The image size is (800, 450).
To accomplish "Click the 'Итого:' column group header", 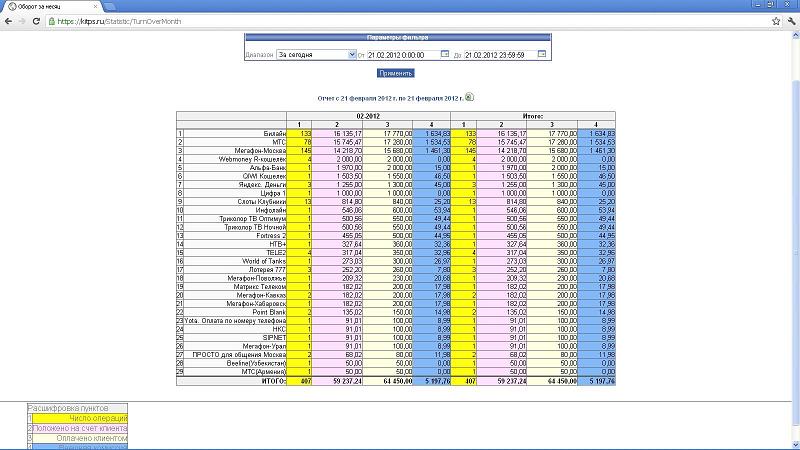I will pyautogui.click(x=533, y=116).
